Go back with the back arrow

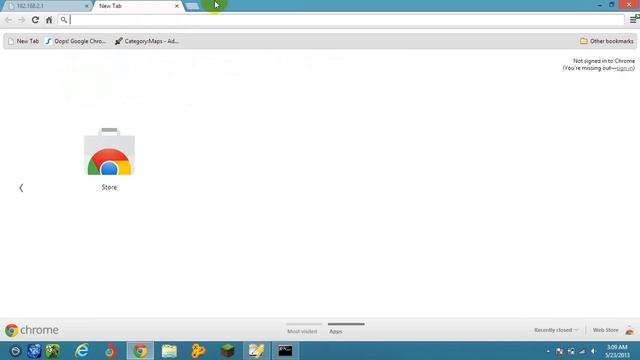(8, 20)
